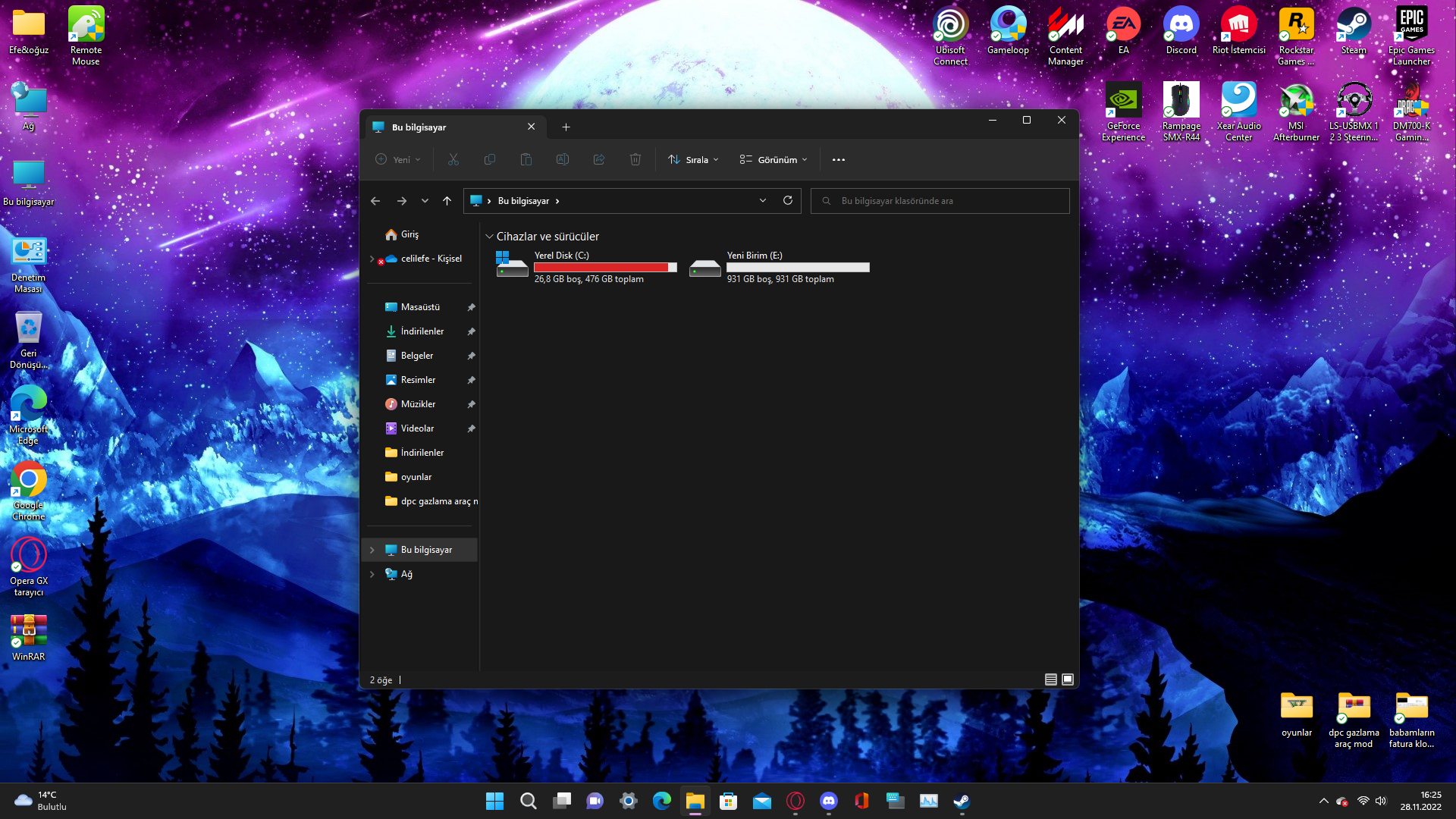The width and height of the screenshot is (1456, 819).
Task: Go up one folder level using the arrow
Action: coord(447,201)
